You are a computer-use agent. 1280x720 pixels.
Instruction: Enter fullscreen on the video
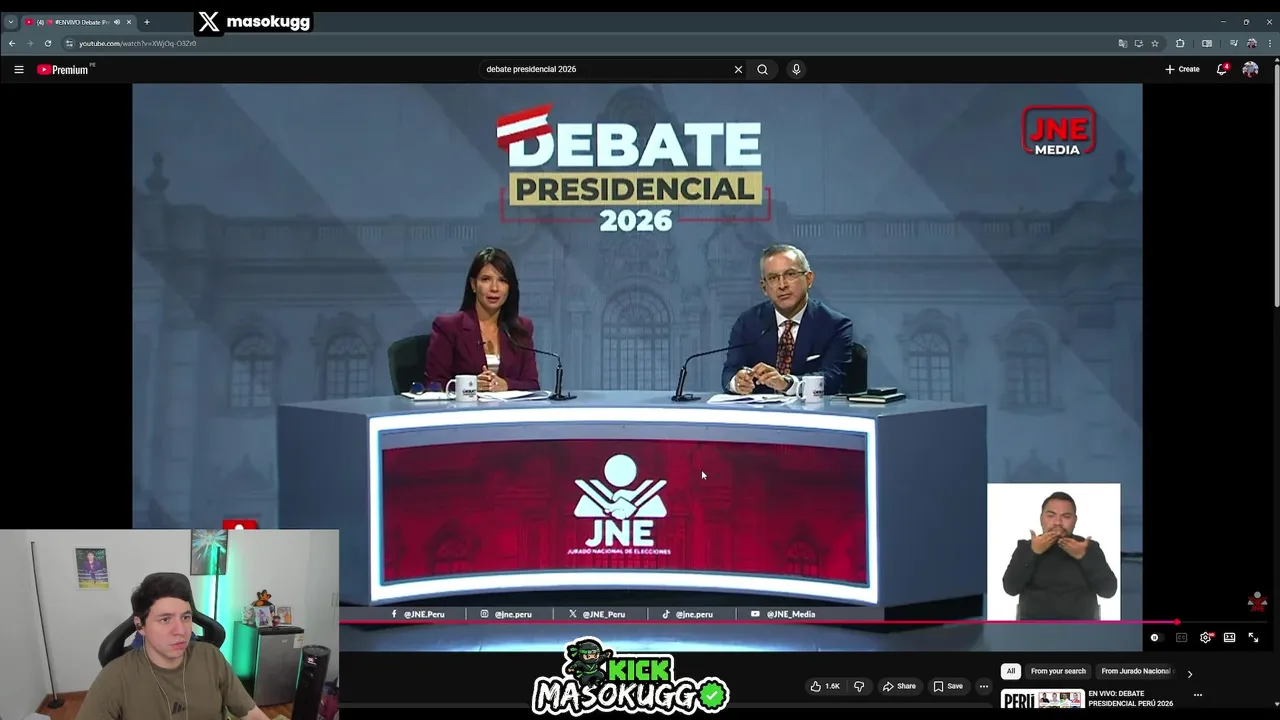point(1253,637)
